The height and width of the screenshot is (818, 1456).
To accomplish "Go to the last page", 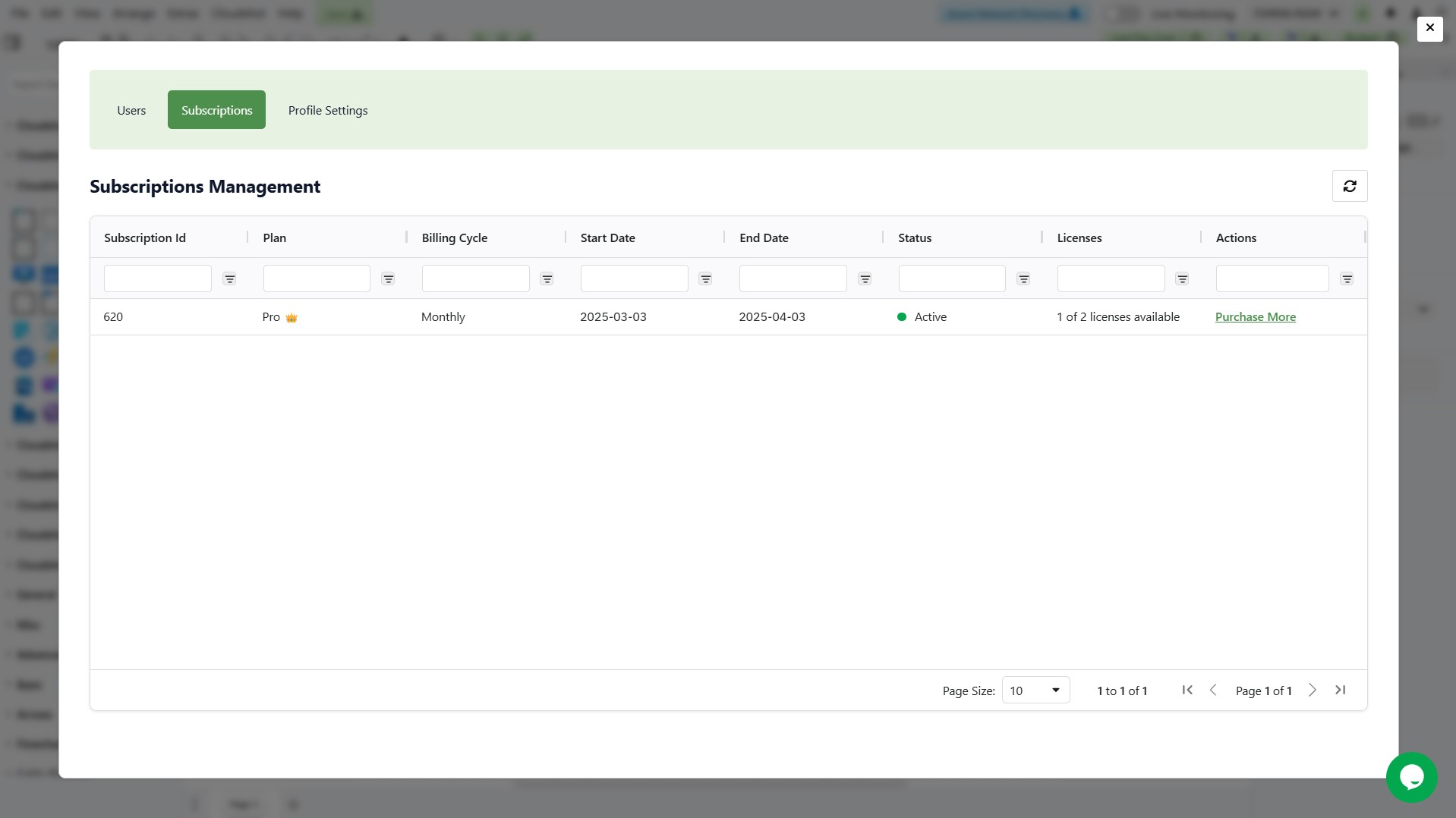I will (1340, 690).
